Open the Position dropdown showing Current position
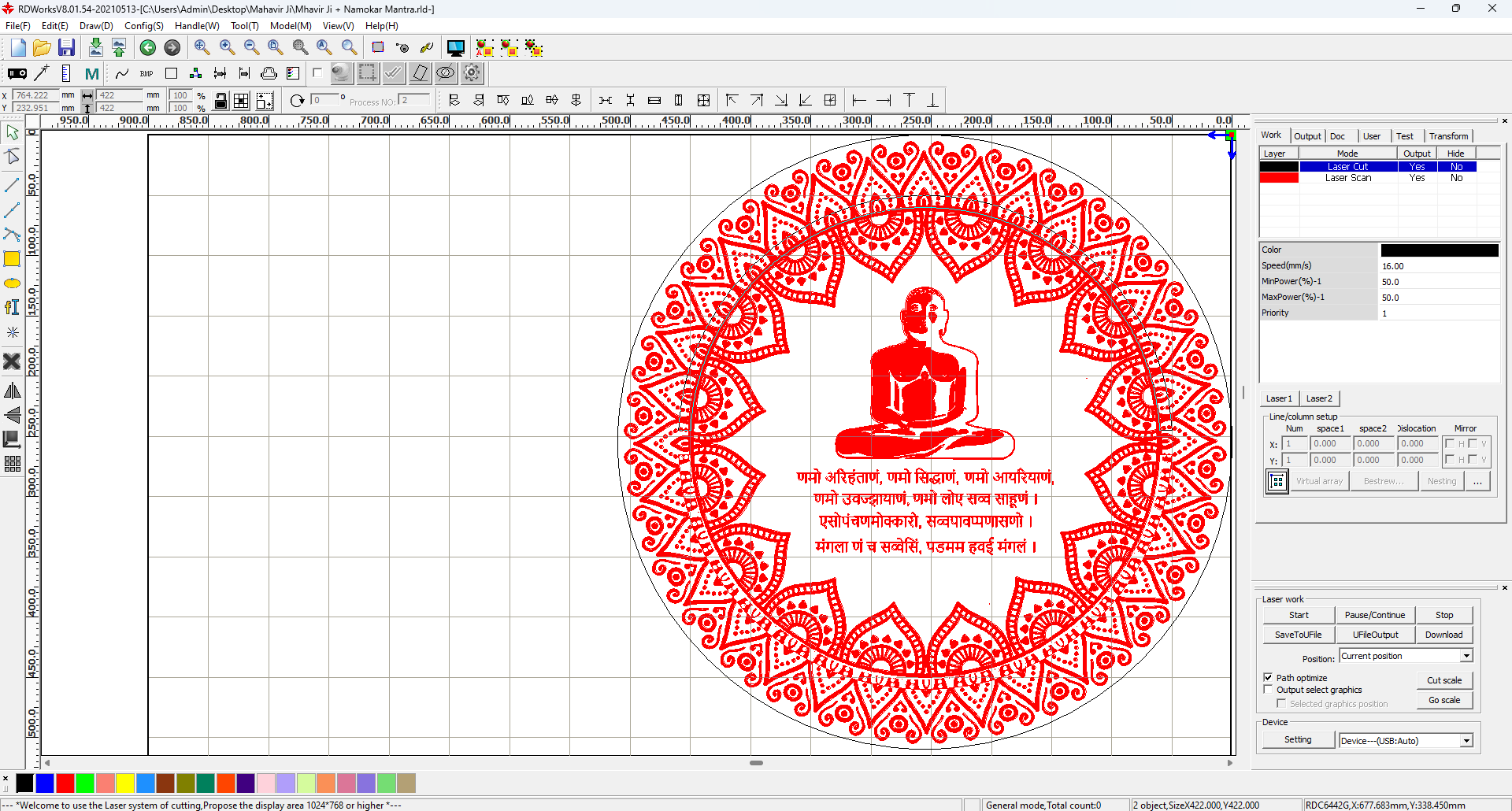Screen dimensions: 1512x811 tap(1466, 655)
